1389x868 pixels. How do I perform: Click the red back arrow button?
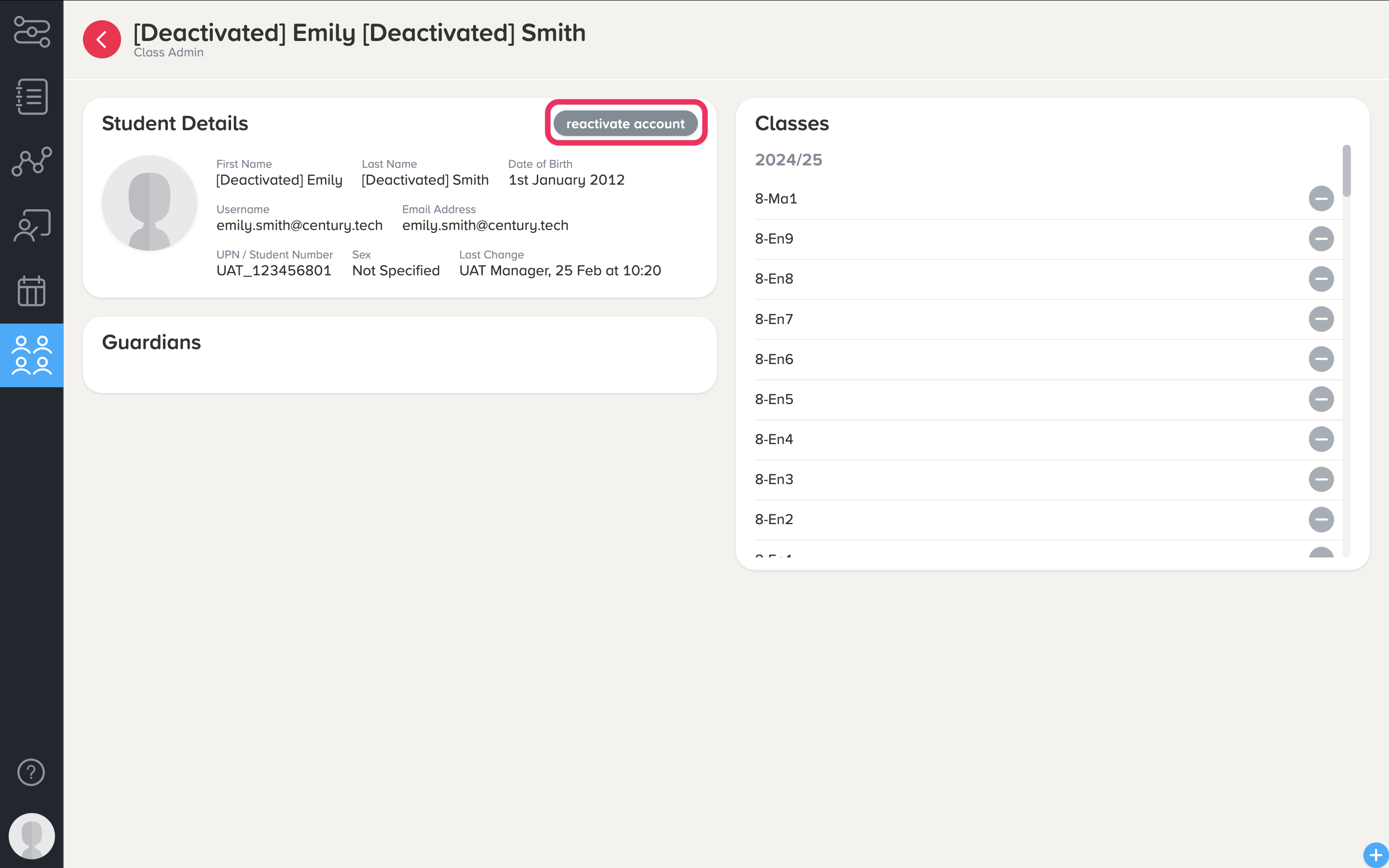(x=102, y=40)
